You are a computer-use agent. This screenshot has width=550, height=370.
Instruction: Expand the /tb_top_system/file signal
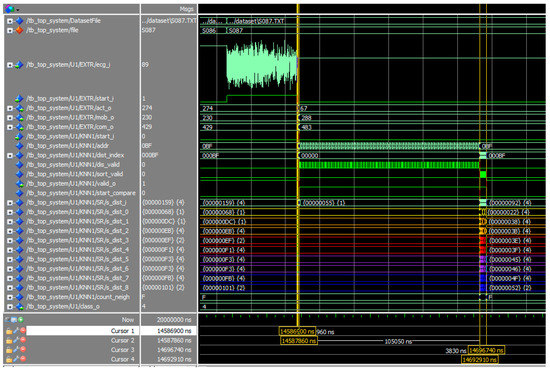pos(10,31)
